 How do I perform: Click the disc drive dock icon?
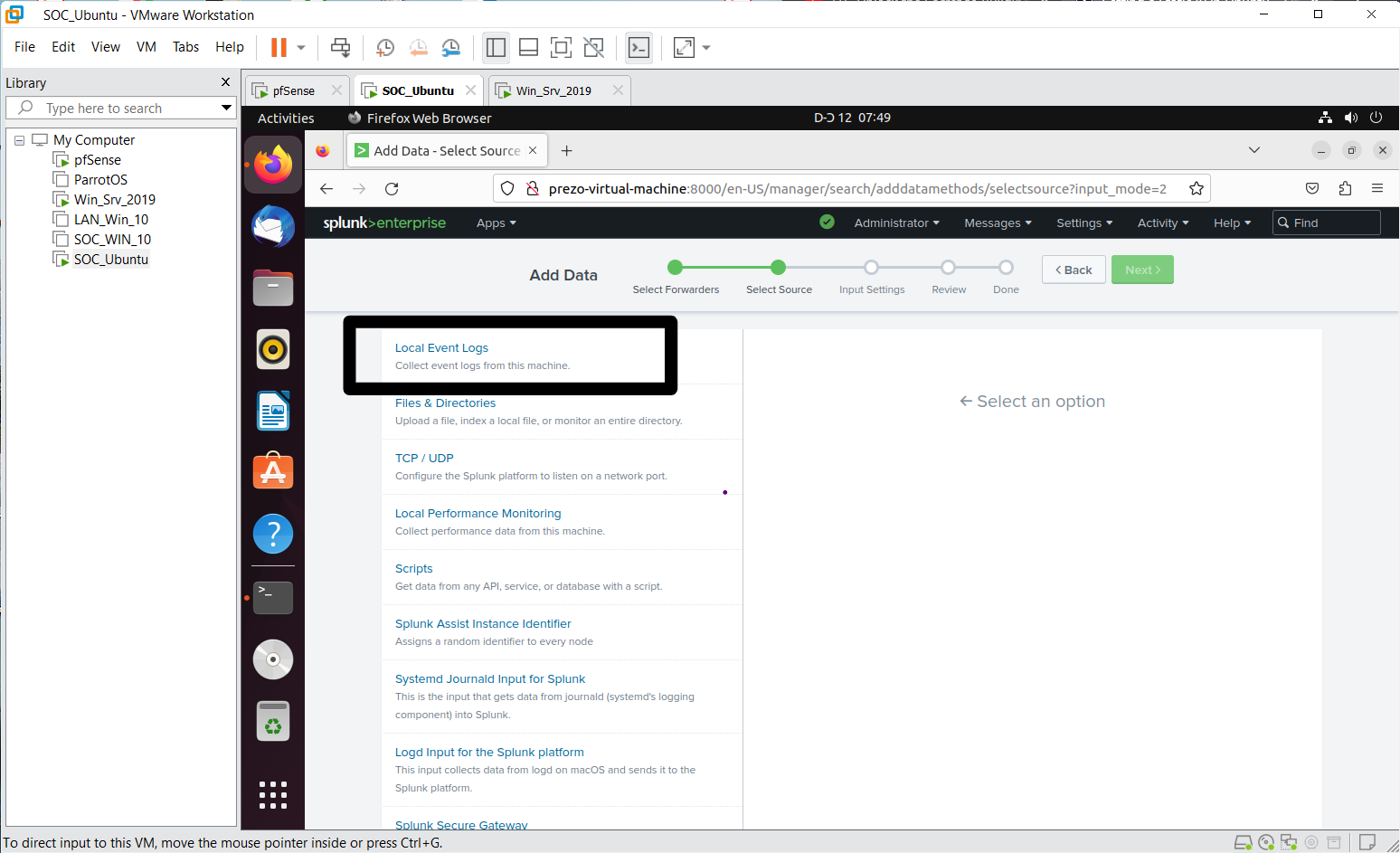coord(273,659)
